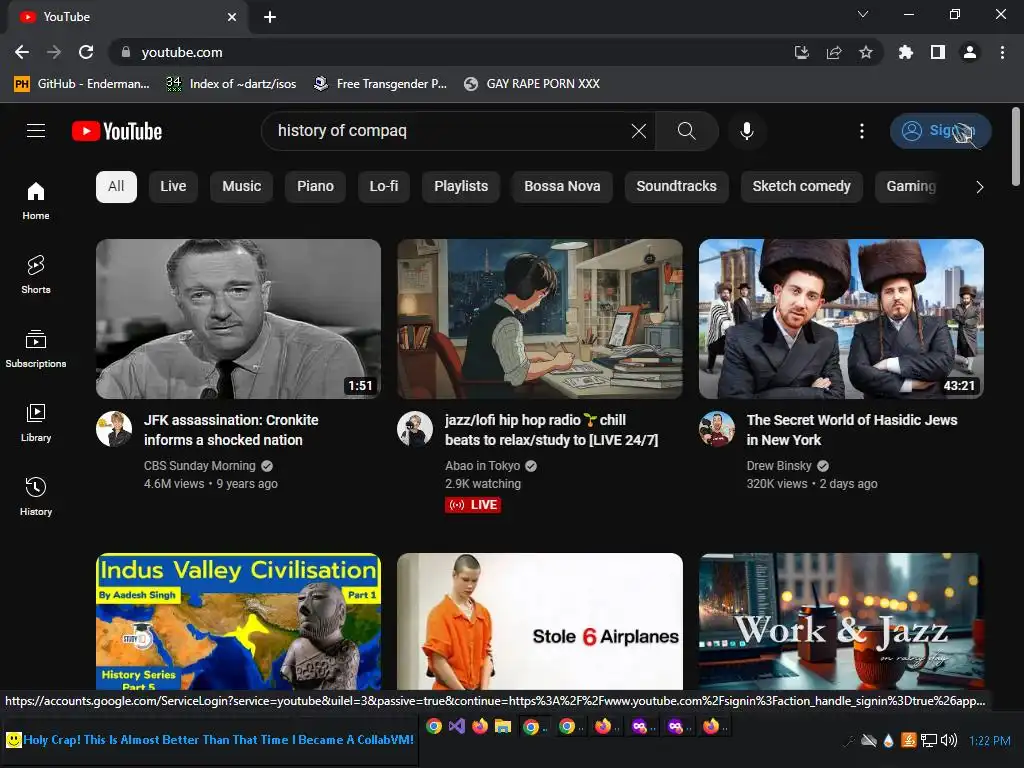Viewport: 1024px width, 768px height.
Task: Reload the page
Action: click(86, 52)
